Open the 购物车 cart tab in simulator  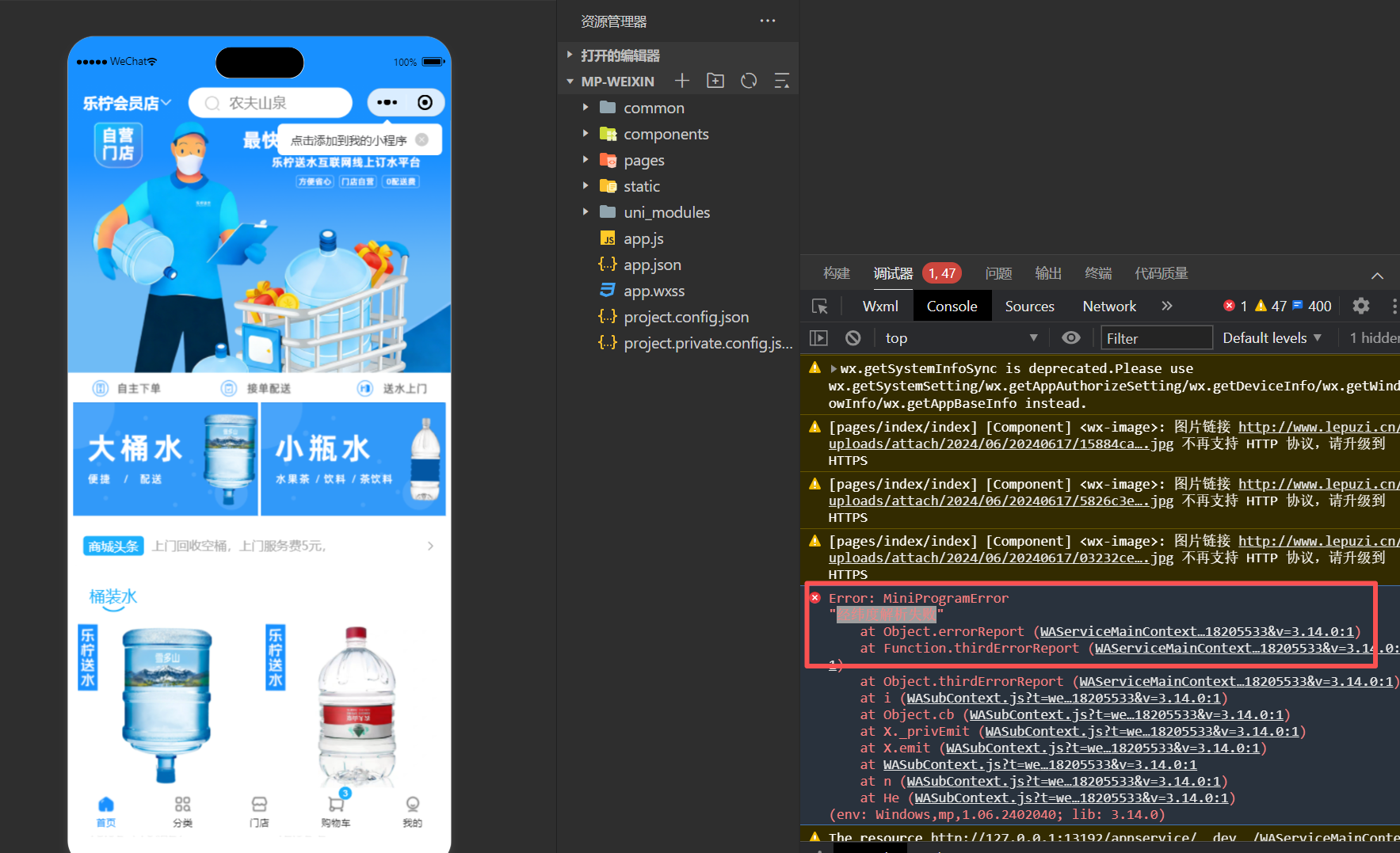pyautogui.click(x=336, y=812)
